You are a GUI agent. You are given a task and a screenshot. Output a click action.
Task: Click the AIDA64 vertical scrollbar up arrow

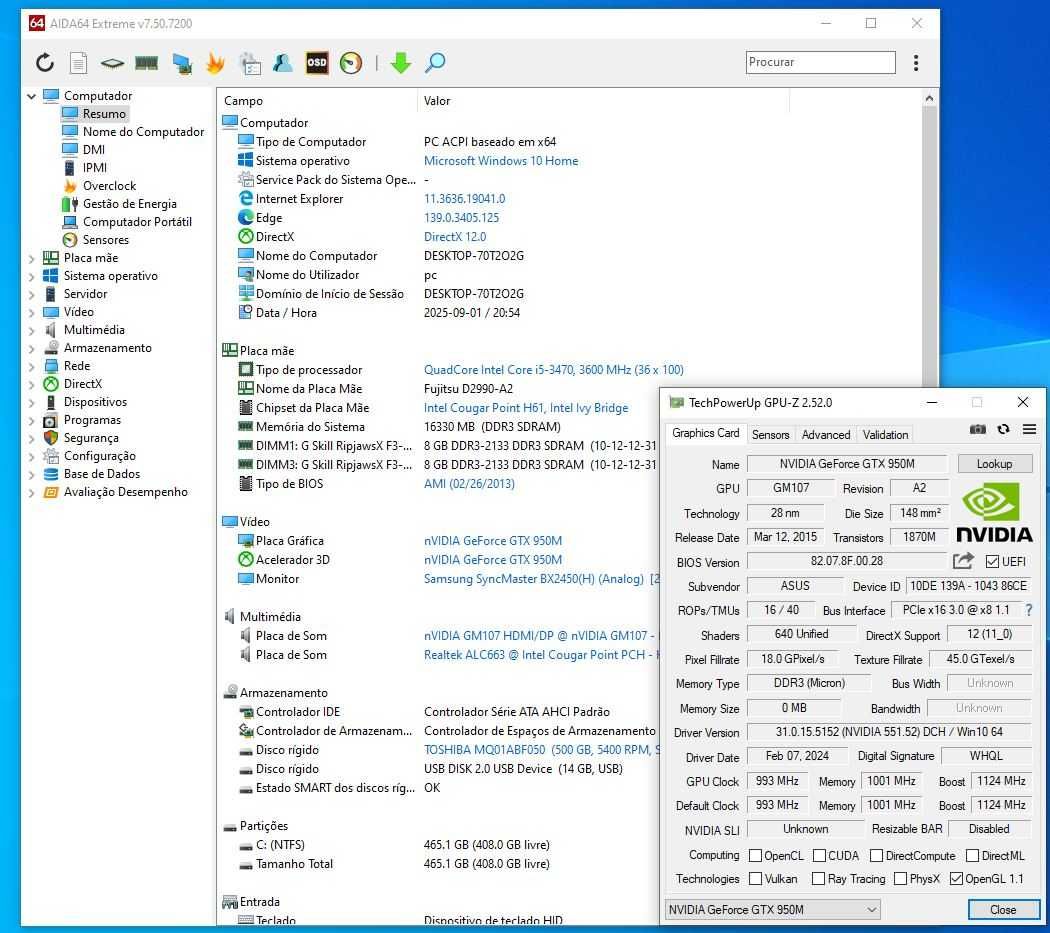(x=929, y=98)
